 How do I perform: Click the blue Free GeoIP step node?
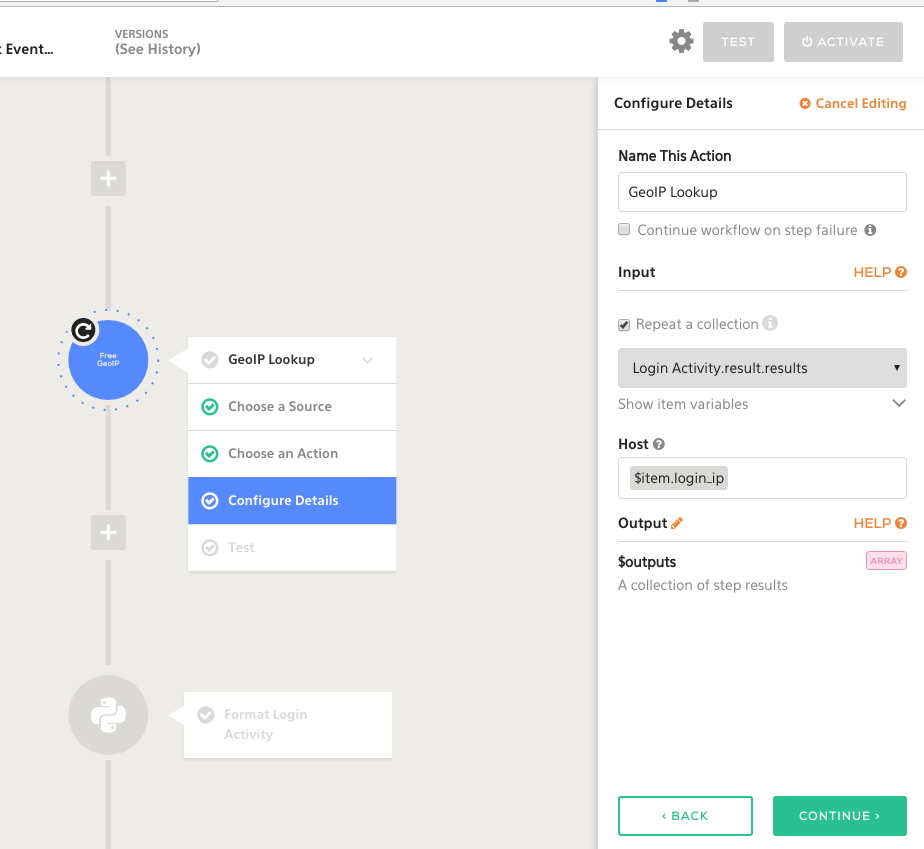coord(109,362)
